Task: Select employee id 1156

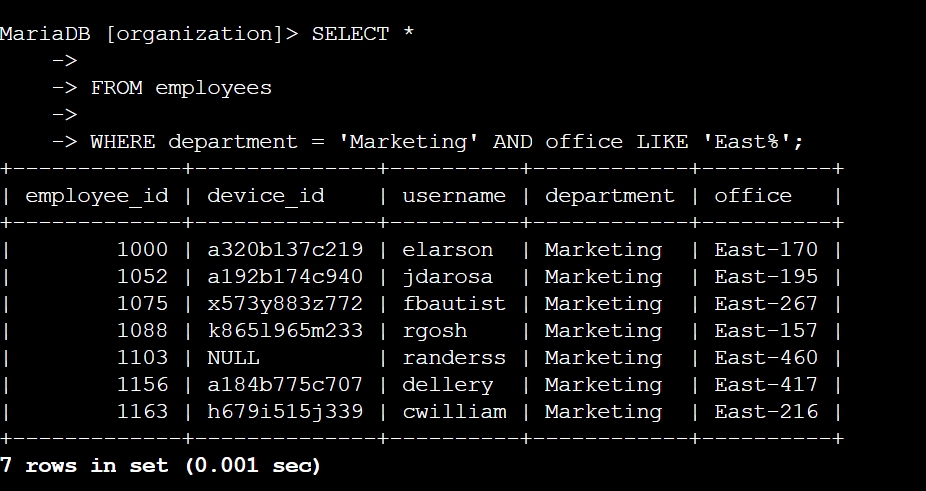Action: (x=142, y=385)
